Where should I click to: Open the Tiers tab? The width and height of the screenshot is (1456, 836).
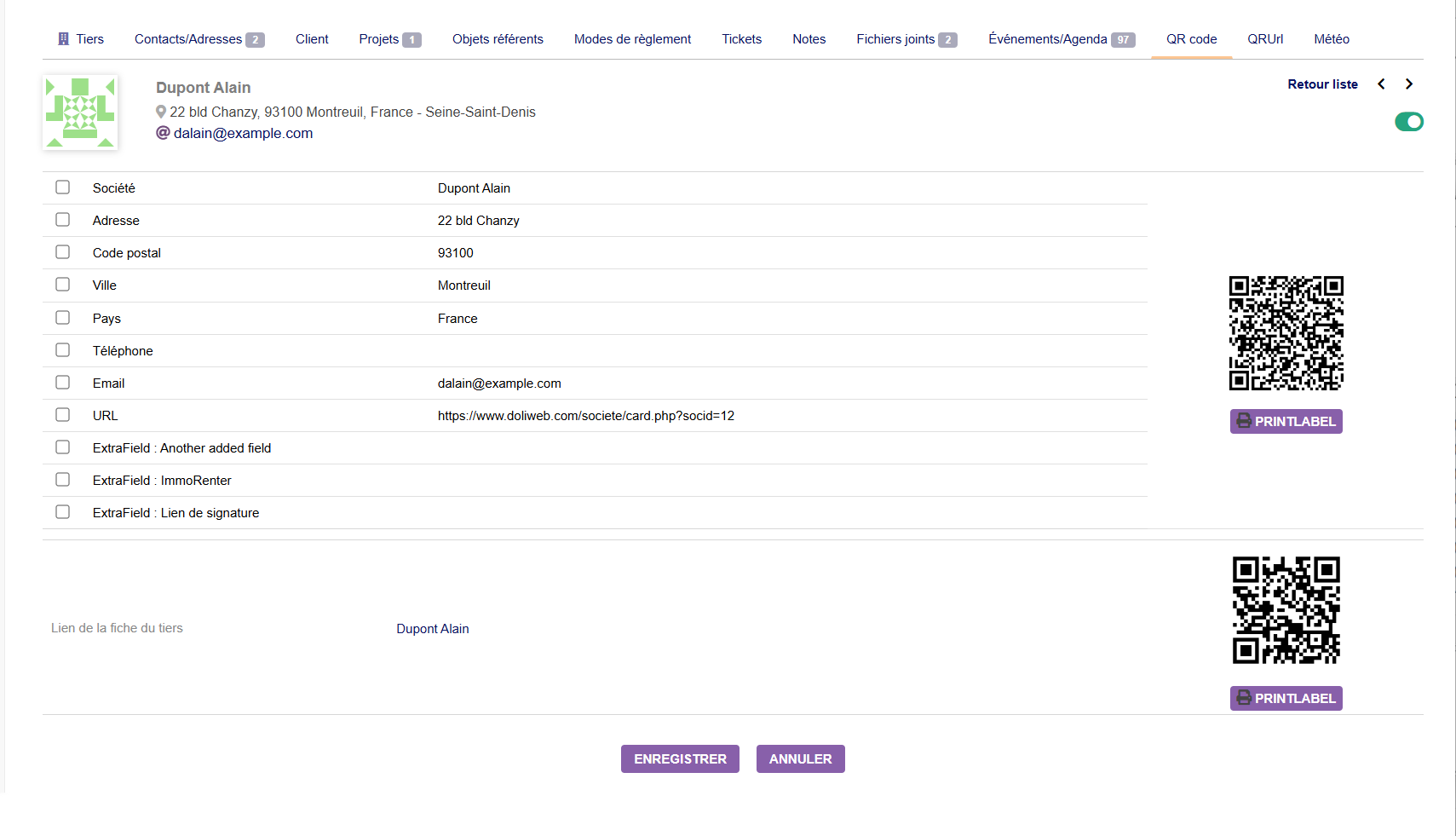pos(81,39)
